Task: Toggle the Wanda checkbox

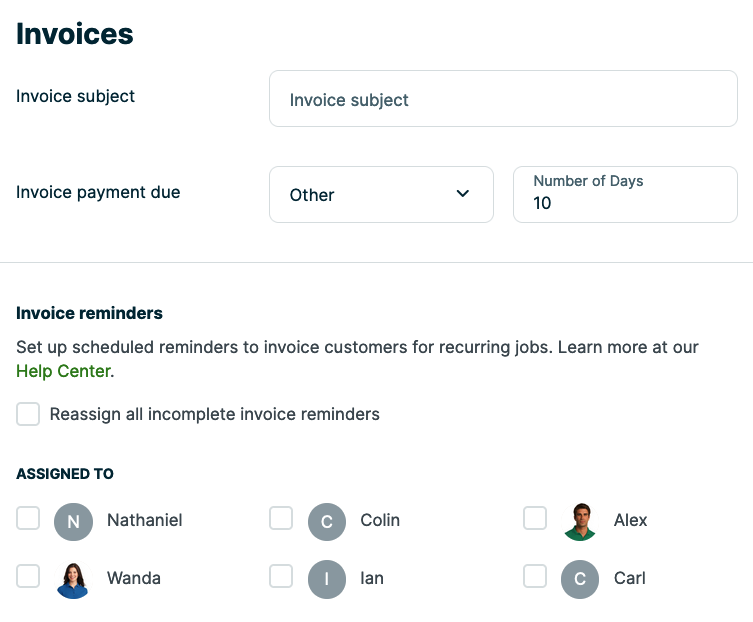Action: (x=28, y=576)
